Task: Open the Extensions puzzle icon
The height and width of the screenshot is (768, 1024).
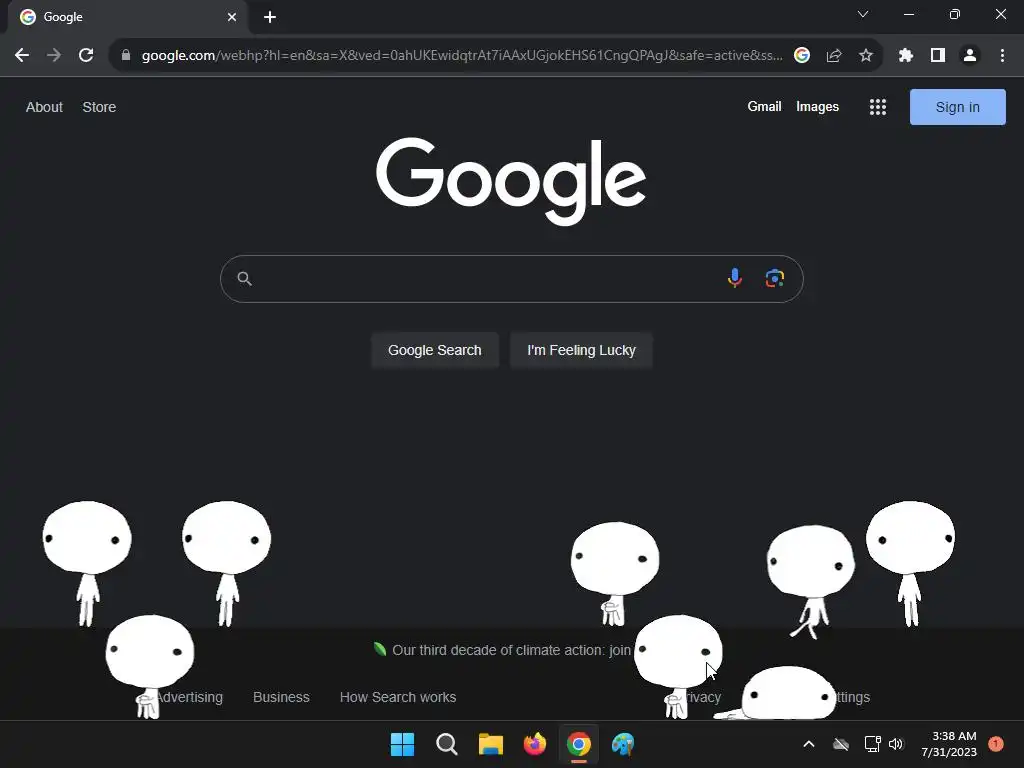Action: point(906,56)
